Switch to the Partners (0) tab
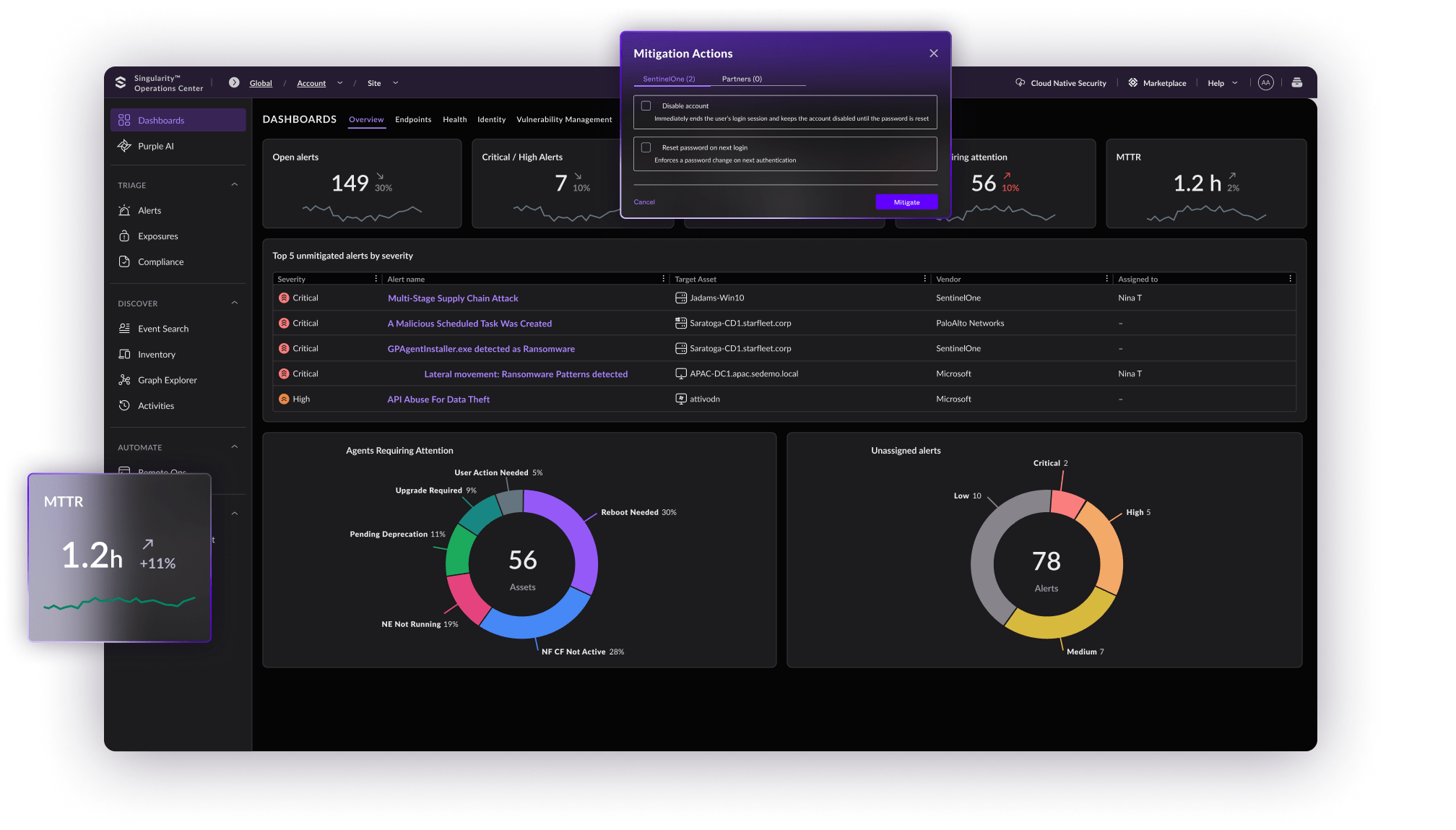Image resolution: width=1456 pixels, height=830 pixels. coord(742,79)
